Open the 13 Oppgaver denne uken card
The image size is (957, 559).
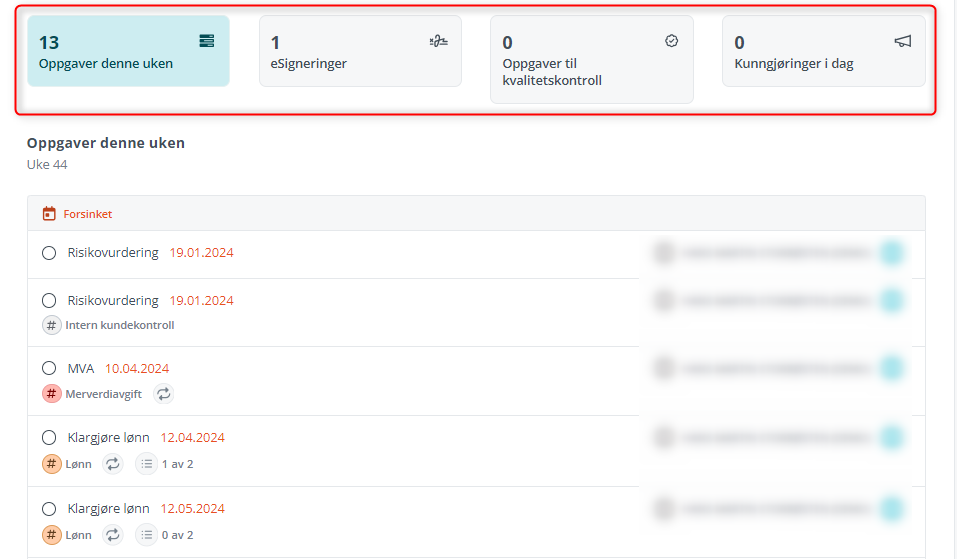coord(128,51)
